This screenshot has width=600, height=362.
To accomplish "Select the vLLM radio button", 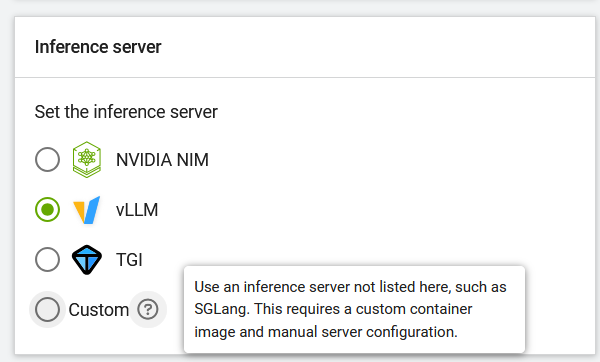I will click(47, 209).
